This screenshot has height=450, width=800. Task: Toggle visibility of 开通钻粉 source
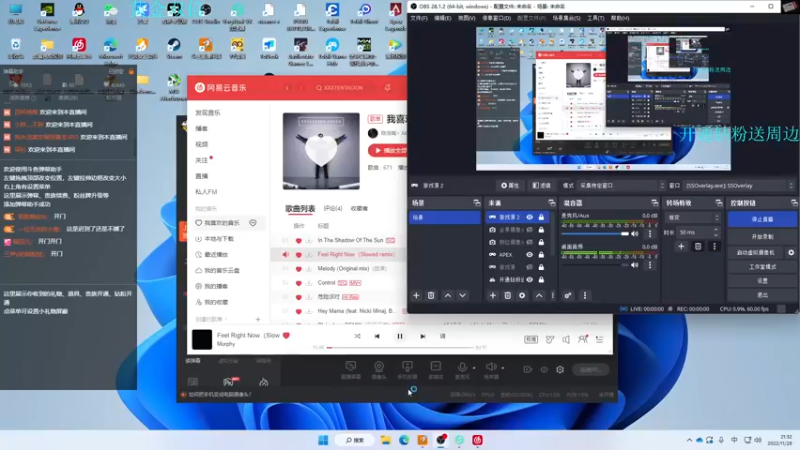(530, 280)
